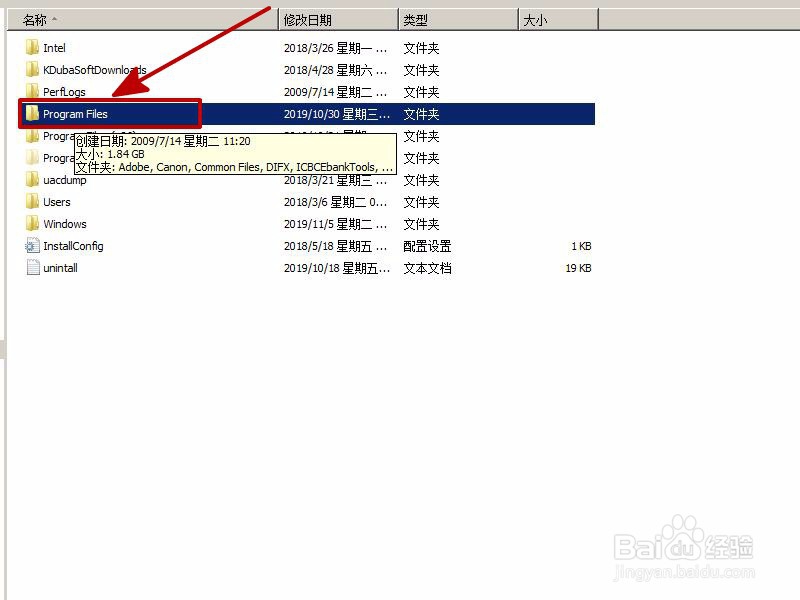Screen dimensions: 800x600
Task: Select the InstallConfig gear settings file icon
Action: (x=33, y=246)
